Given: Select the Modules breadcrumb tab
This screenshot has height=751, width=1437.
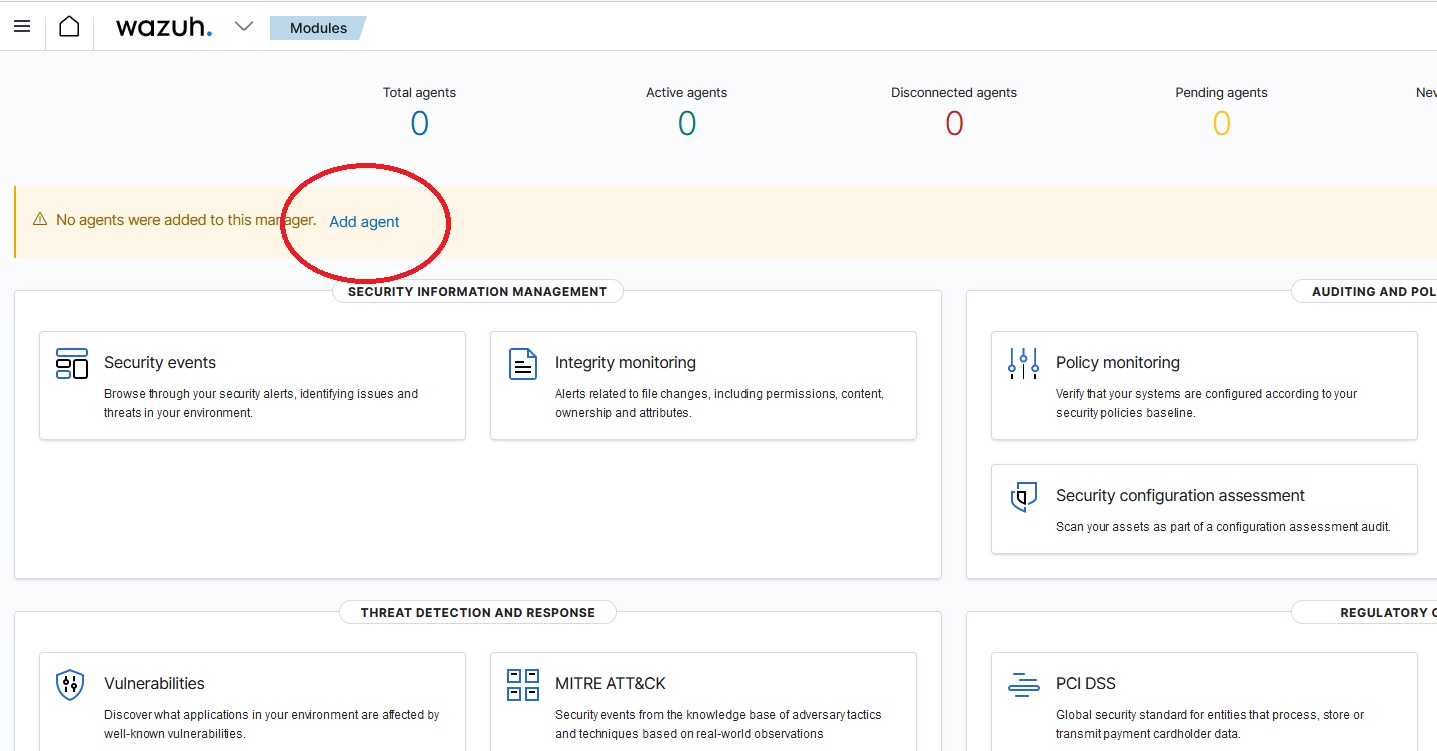Looking at the screenshot, I should (x=318, y=28).
